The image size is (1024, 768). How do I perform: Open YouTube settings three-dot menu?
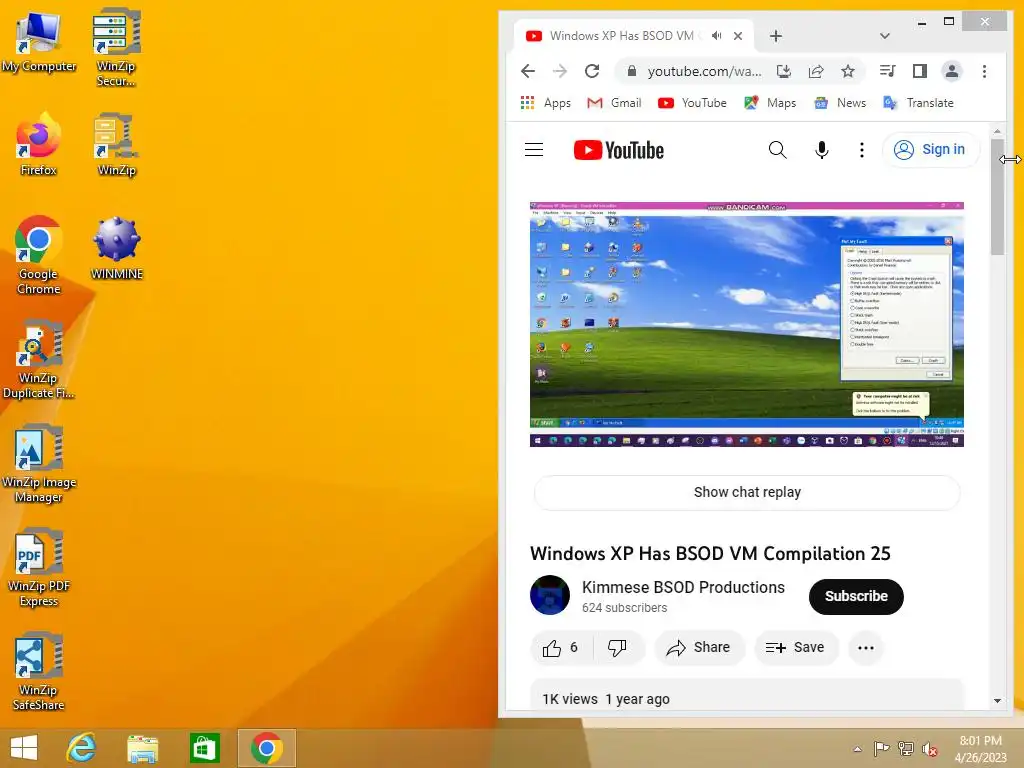pyautogui.click(x=861, y=150)
